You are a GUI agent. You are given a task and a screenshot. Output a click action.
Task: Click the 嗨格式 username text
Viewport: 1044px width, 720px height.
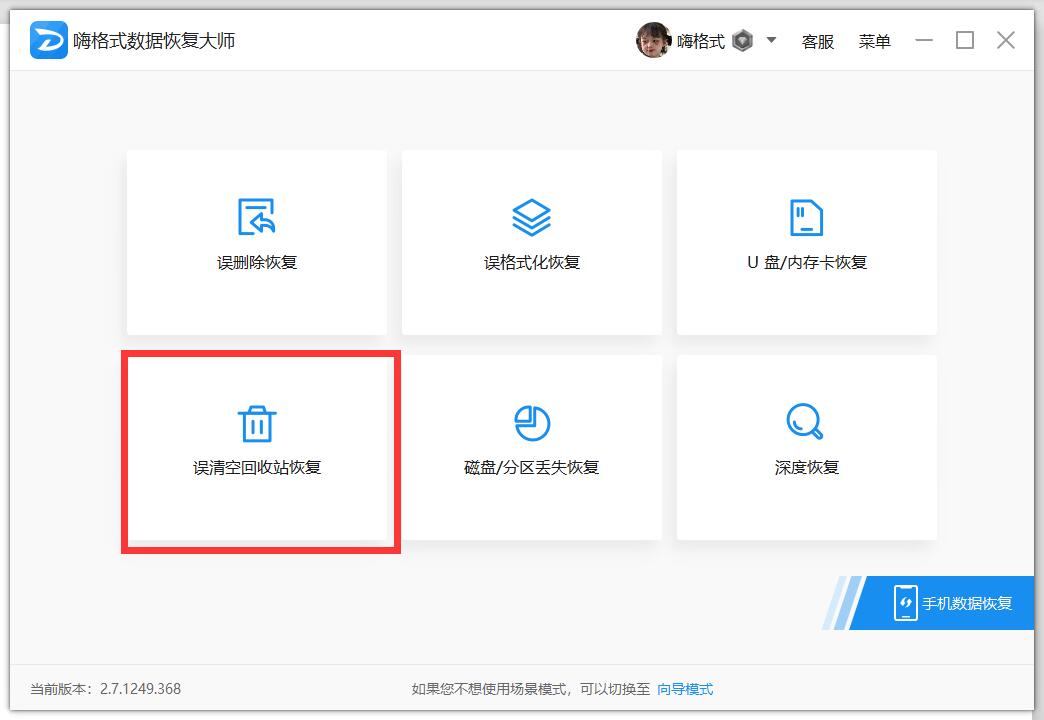[x=700, y=41]
